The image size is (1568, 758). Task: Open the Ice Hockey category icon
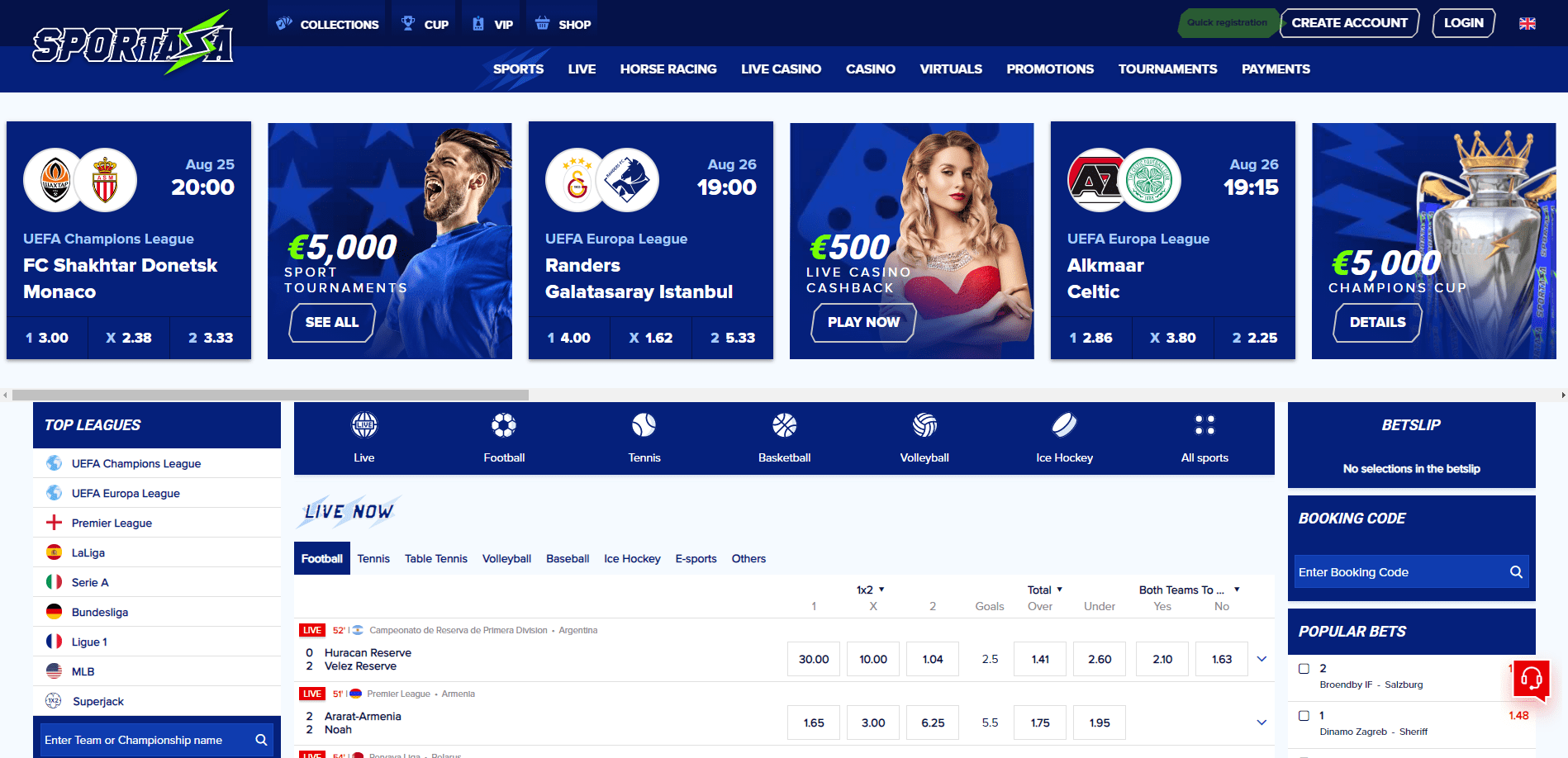pos(1064,425)
